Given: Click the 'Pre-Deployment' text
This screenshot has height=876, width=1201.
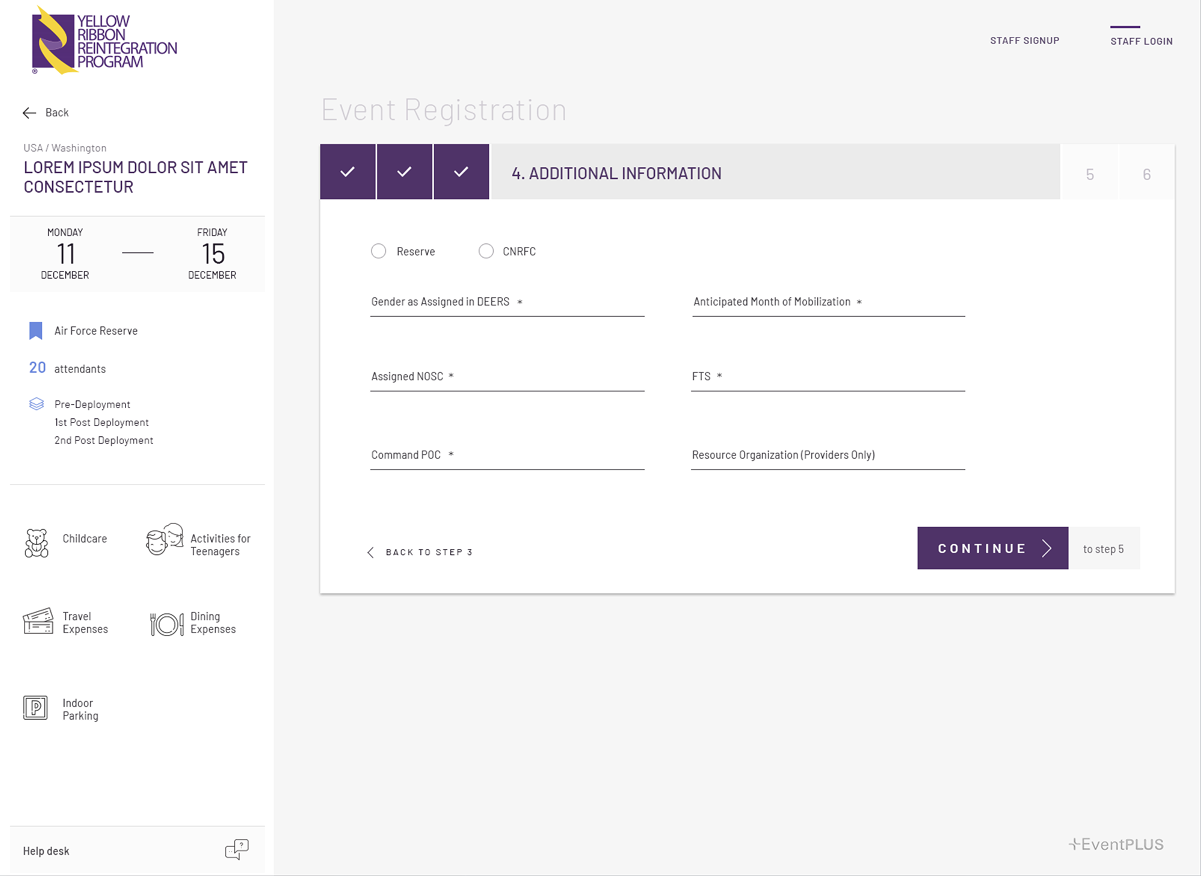Looking at the screenshot, I should (92, 405).
